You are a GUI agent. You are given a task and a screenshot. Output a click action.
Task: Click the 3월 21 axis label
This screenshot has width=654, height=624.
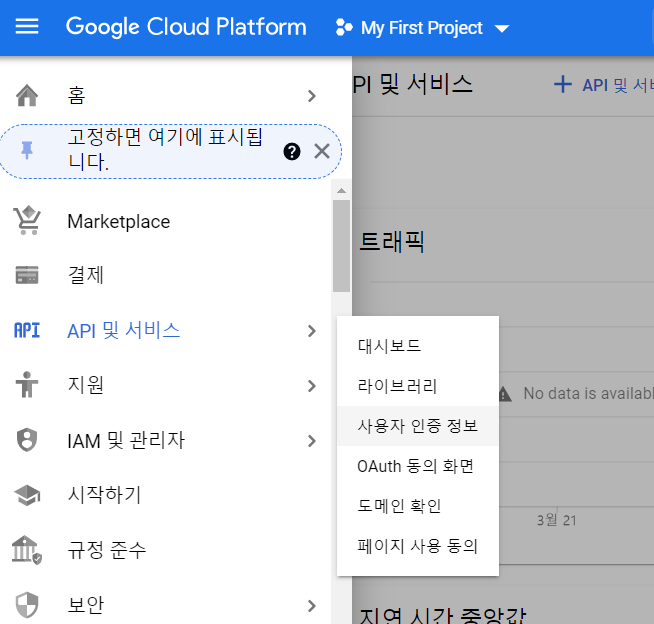point(556,520)
